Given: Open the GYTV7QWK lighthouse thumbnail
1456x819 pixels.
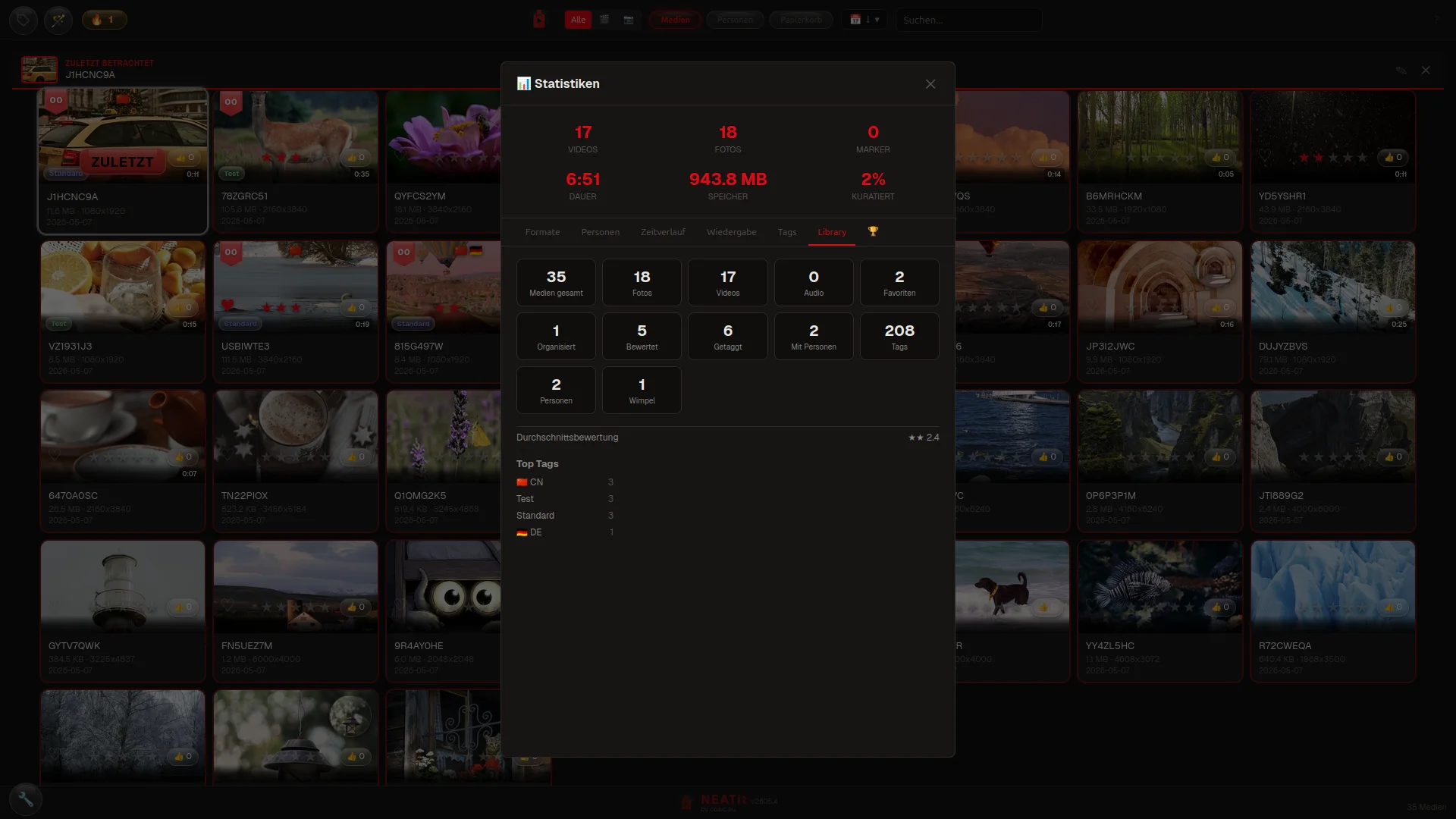Looking at the screenshot, I should pyautogui.click(x=123, y=586).
